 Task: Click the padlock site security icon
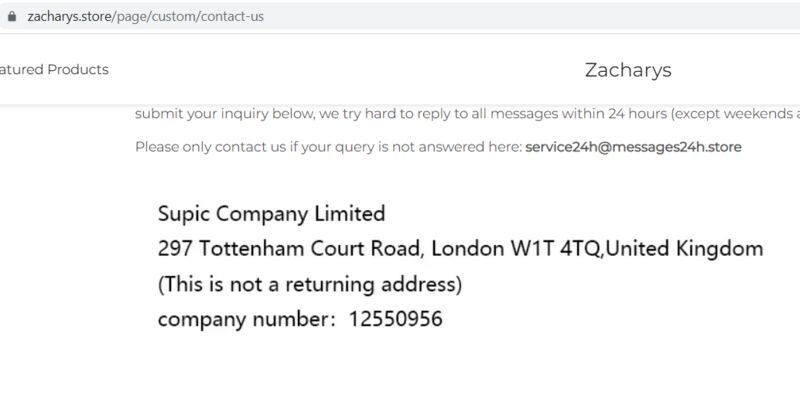click(12, 16)
